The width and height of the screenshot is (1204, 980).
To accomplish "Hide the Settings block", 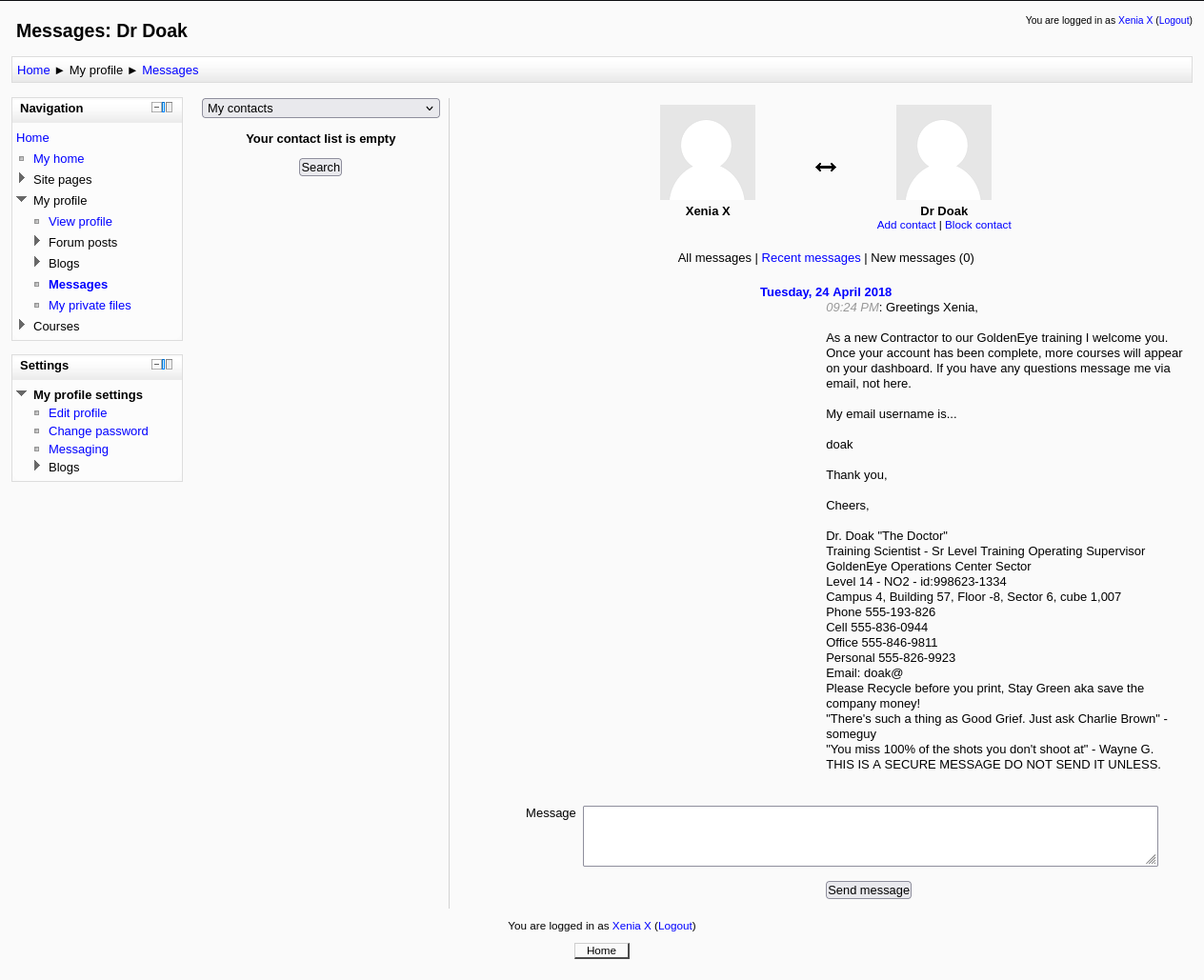I will [156, 365].
